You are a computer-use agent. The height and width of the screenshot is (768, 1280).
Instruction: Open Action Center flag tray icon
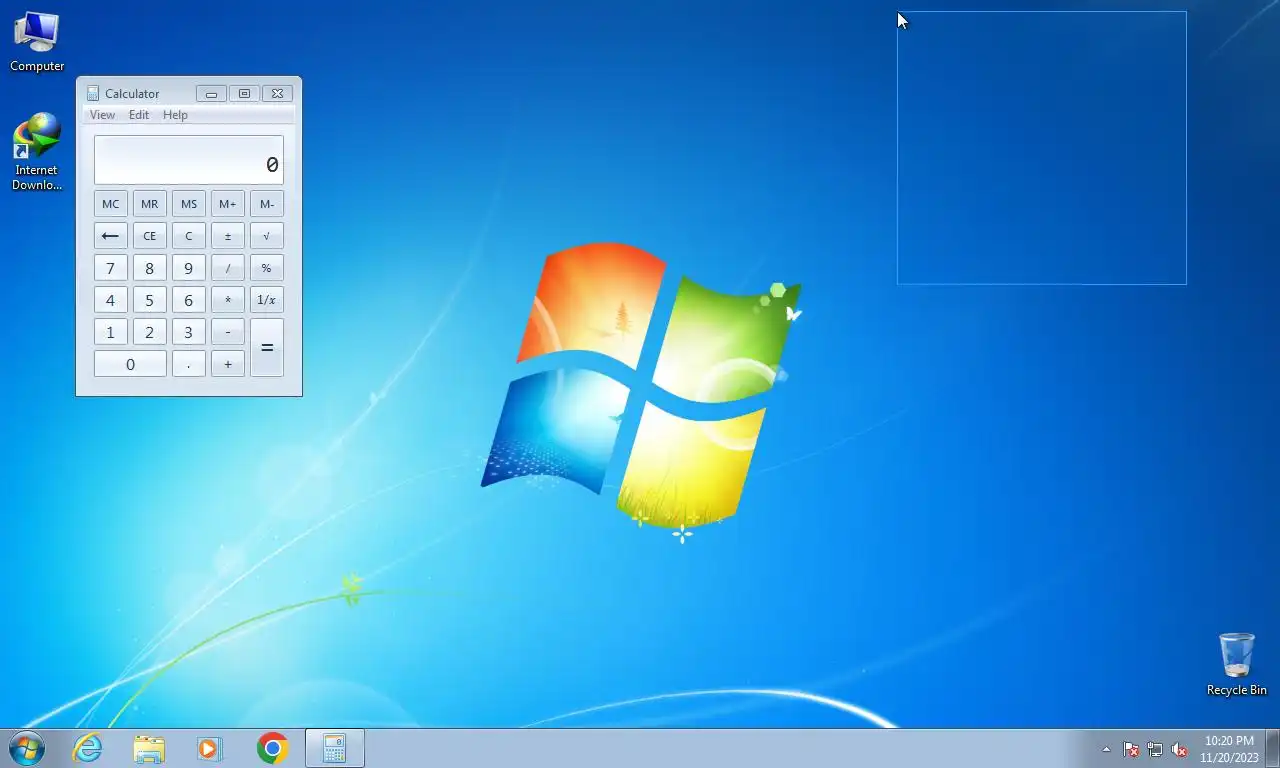[1131, 749]
